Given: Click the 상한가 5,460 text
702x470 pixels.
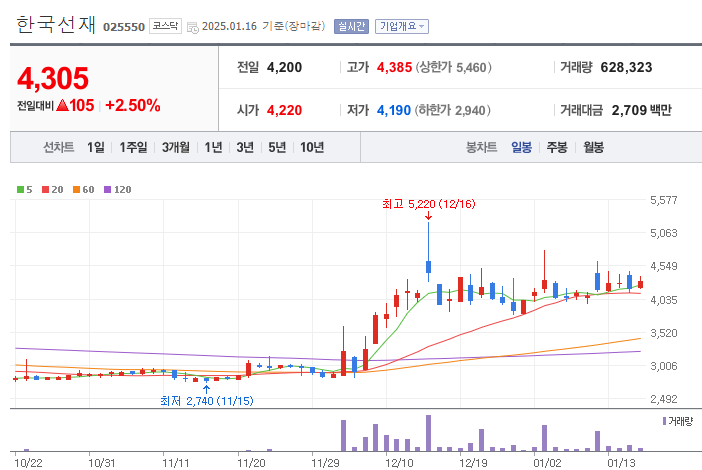Looking at the screenshot, I should click(x=454, y=67).
